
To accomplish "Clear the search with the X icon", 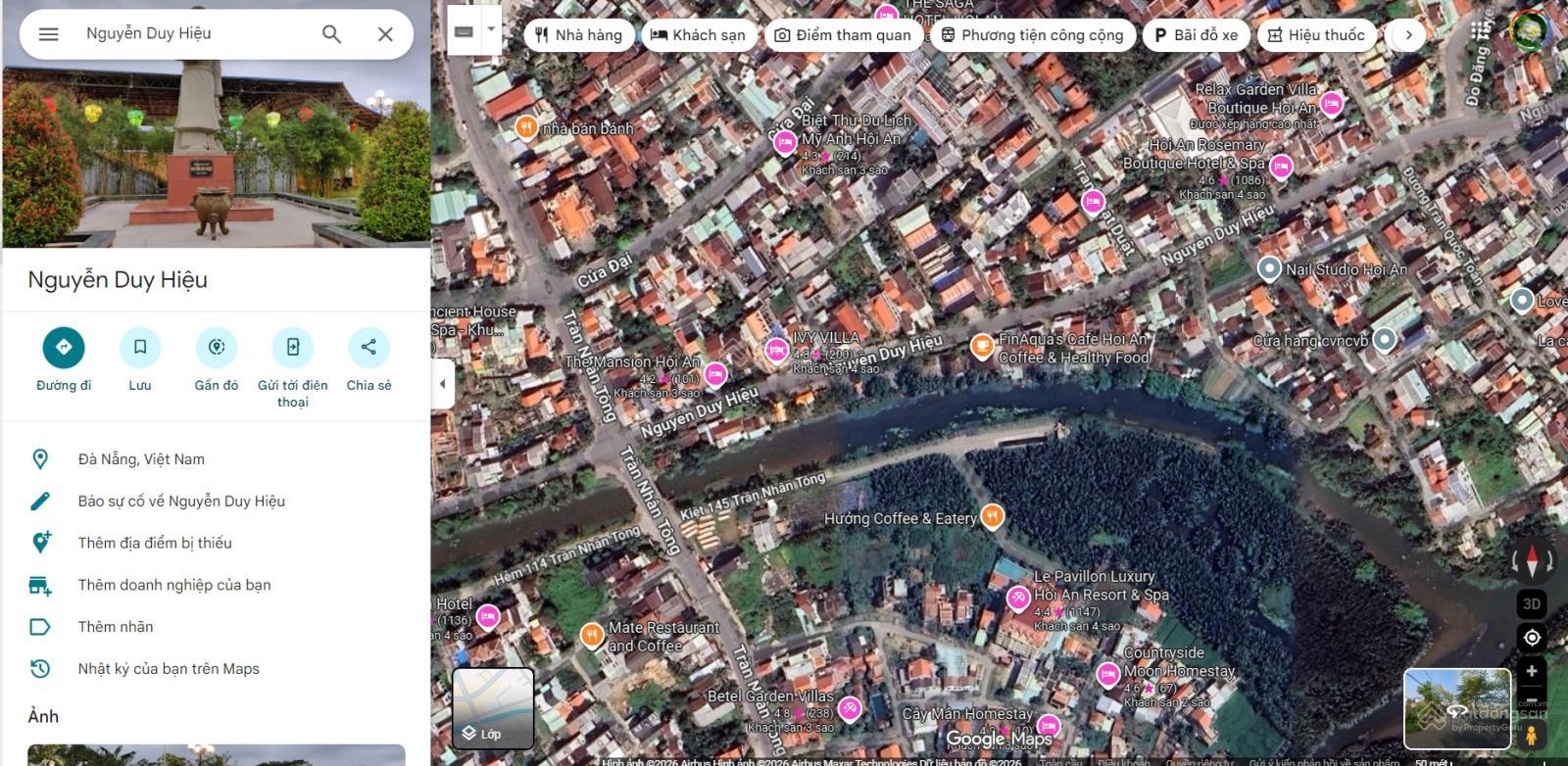I will pos(385,34).
